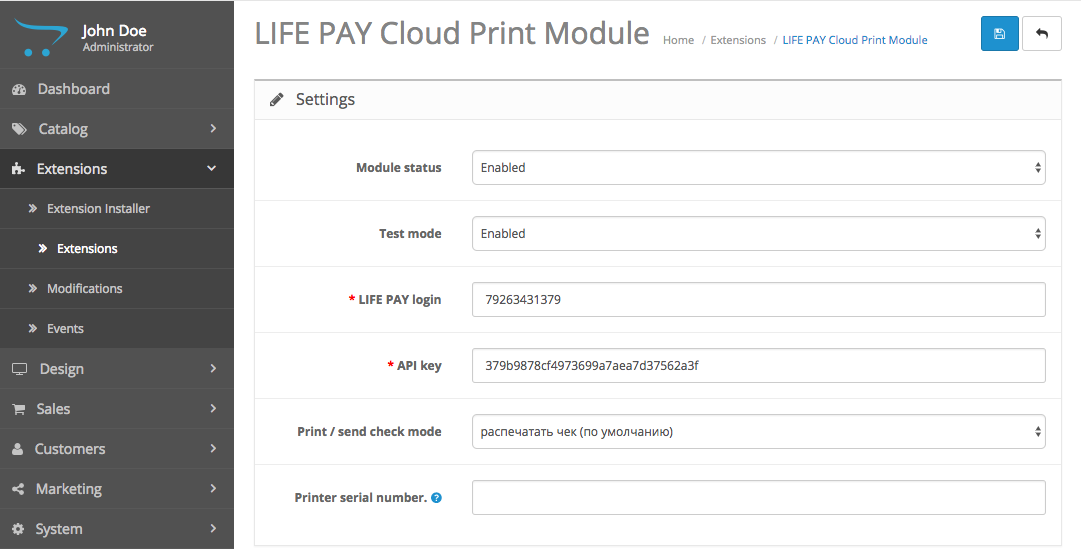
Task: Open Dashboard in the sidebar
Action: (x=117, y=89)
